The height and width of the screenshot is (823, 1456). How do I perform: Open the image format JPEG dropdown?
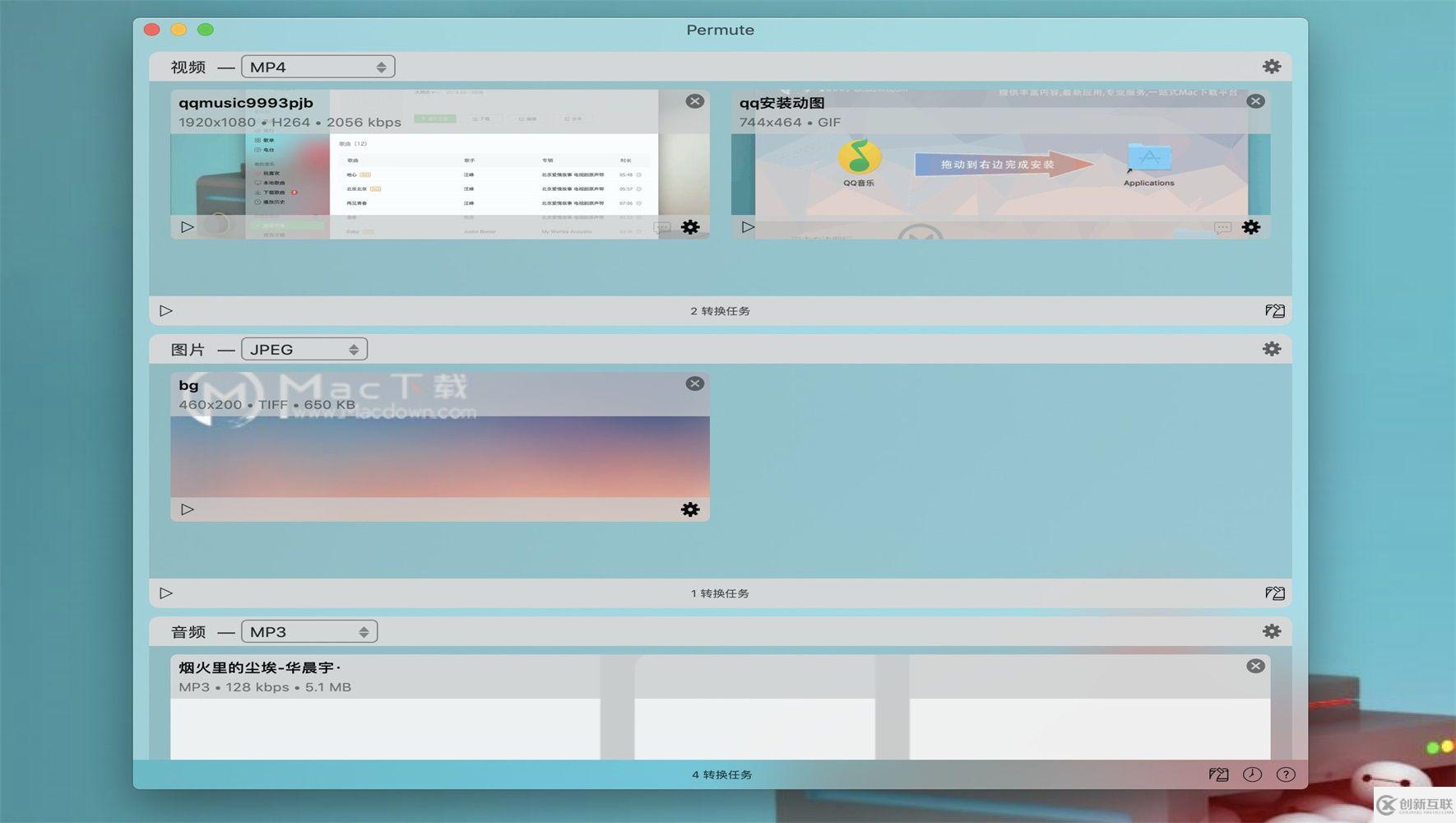pyautogui.click(x=304, y=349)
